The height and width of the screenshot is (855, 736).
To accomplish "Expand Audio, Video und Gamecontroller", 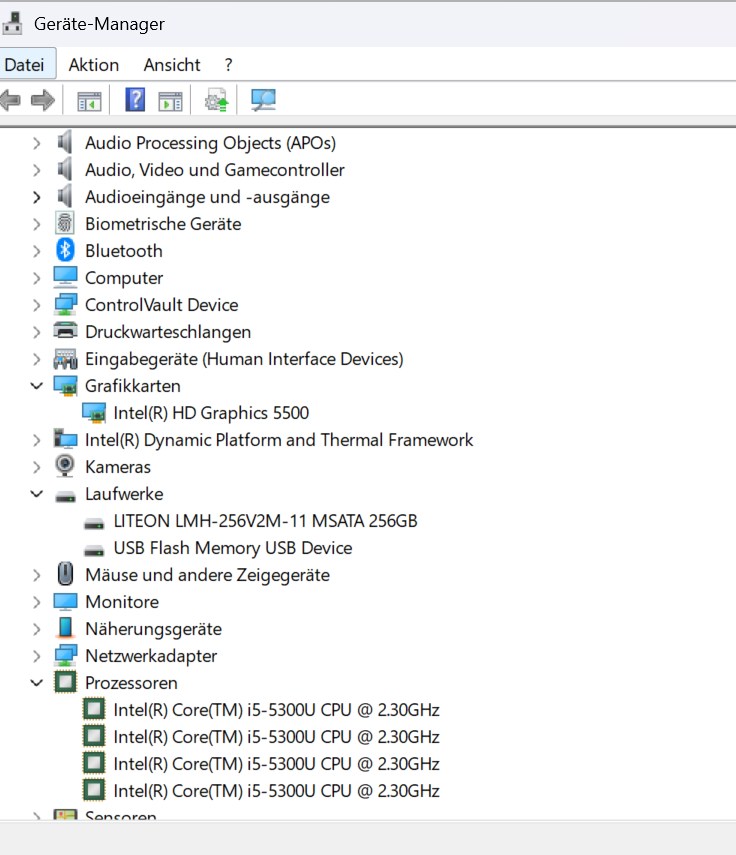I will coord(37,170).
